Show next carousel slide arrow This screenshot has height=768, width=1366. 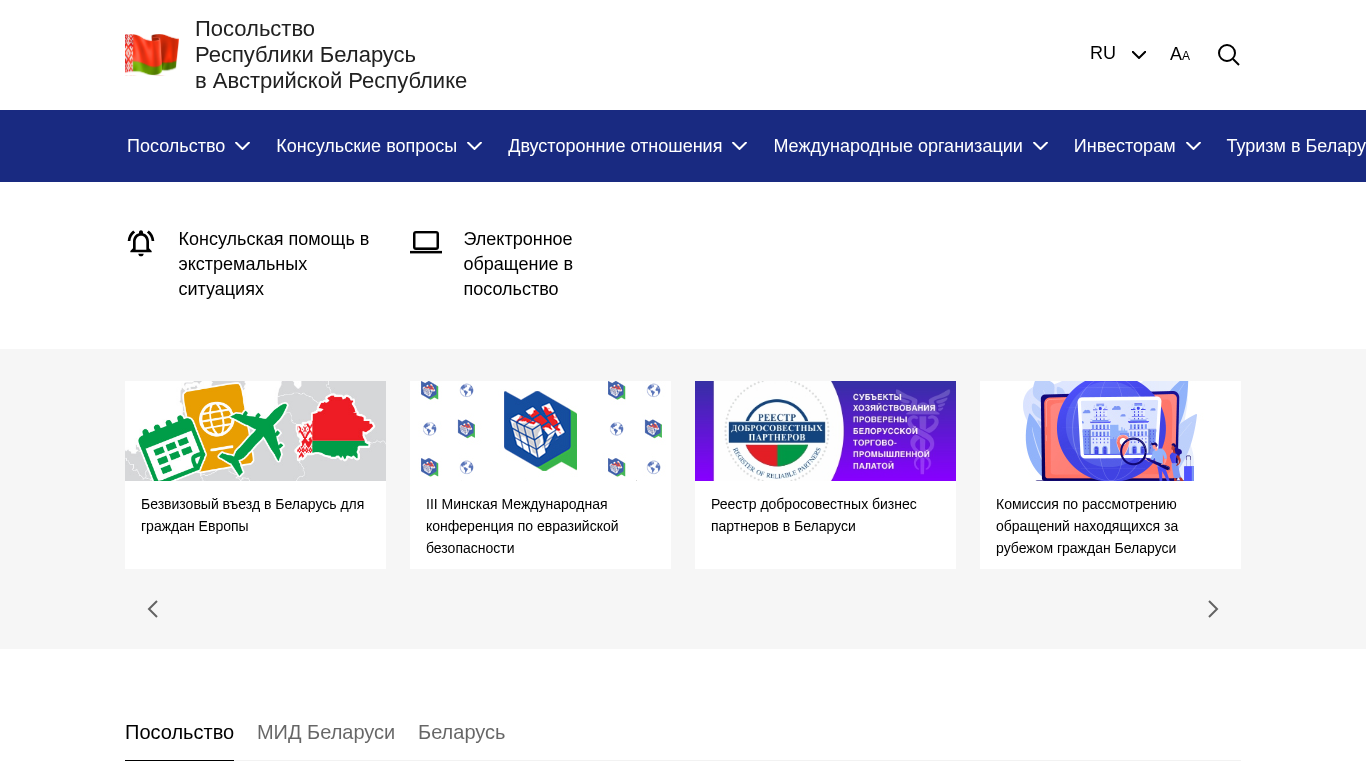(1213, 609)
